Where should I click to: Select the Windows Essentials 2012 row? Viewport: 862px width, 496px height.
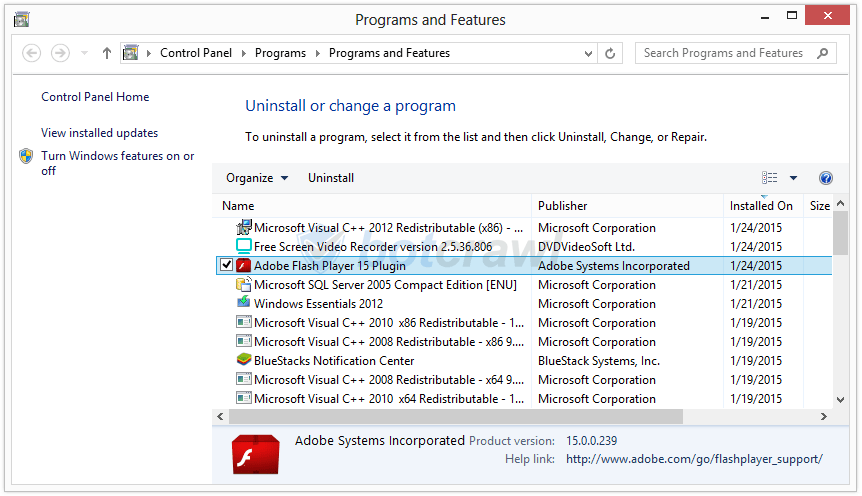coord(524,304)
